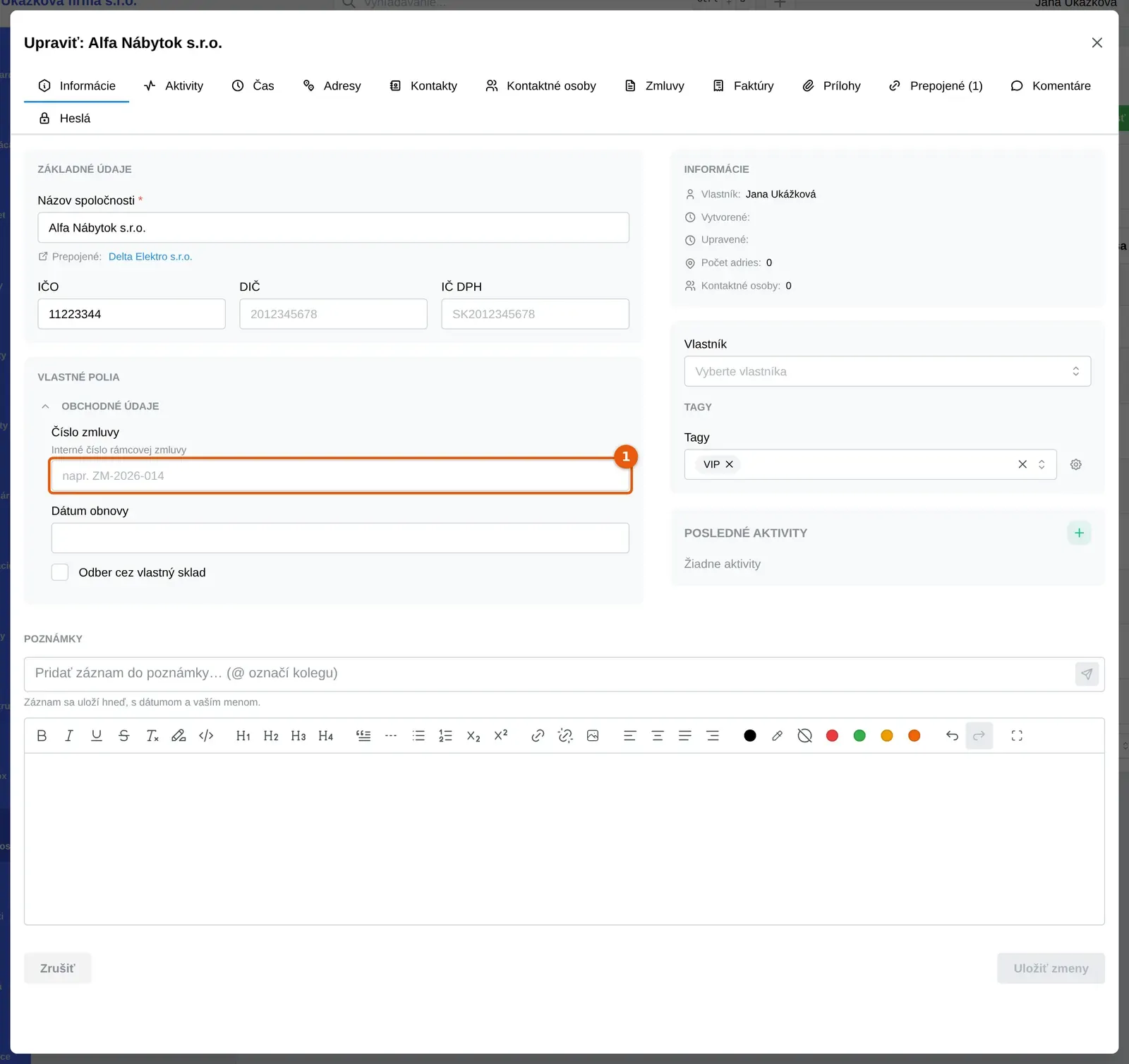Screen dimensions: 1129x1064
Task: Insert code block with code icon
Action: tap(206, 736)
